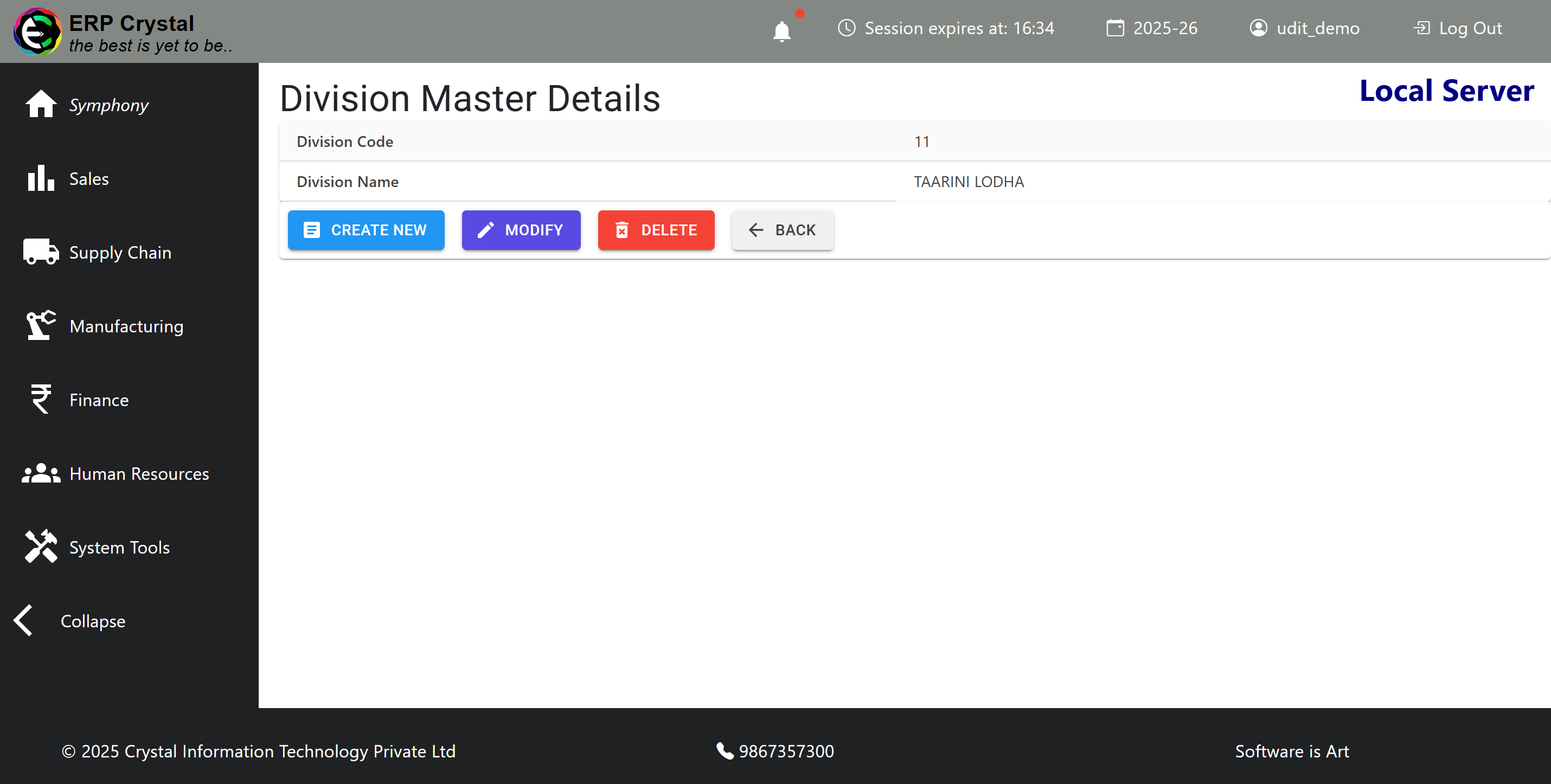Click the Symphony home icon
The width and height of the screenshot is (1551, 784).
[41, 104]
